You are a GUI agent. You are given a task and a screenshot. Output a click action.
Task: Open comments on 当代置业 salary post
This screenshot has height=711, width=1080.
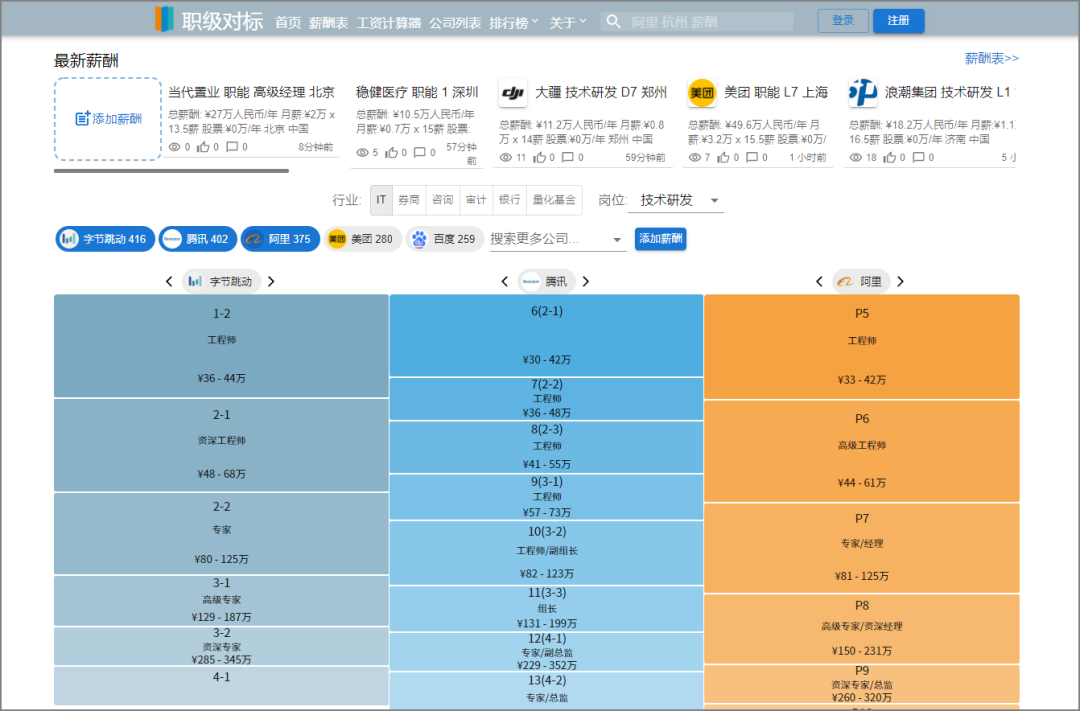(x=232, y=147)
